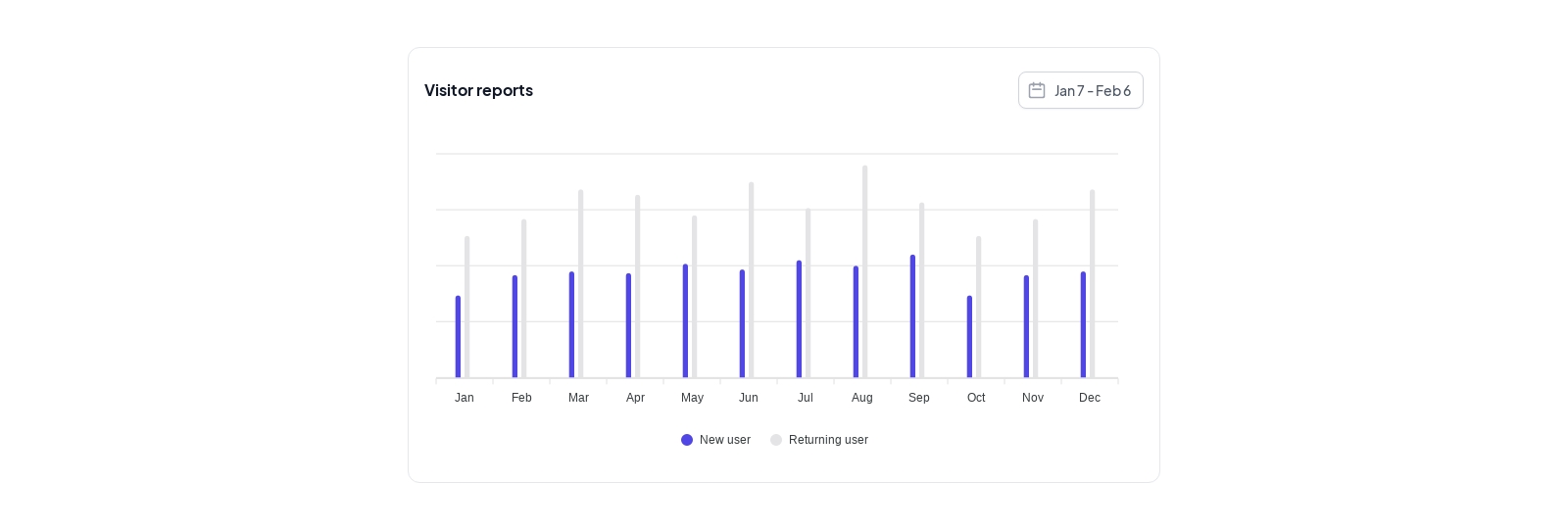The width and height of the screenshot is (1568, 530).
Task: Select the Dec new user bar
Action: (x=1083, y=324)
